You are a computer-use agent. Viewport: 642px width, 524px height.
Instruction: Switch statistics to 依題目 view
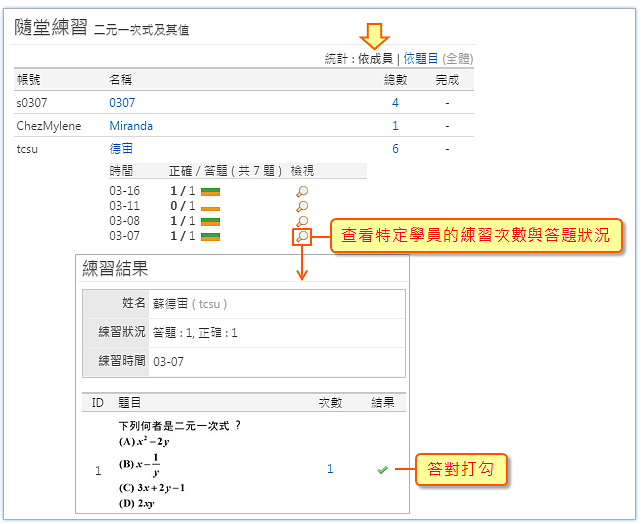tap(420, 59)
